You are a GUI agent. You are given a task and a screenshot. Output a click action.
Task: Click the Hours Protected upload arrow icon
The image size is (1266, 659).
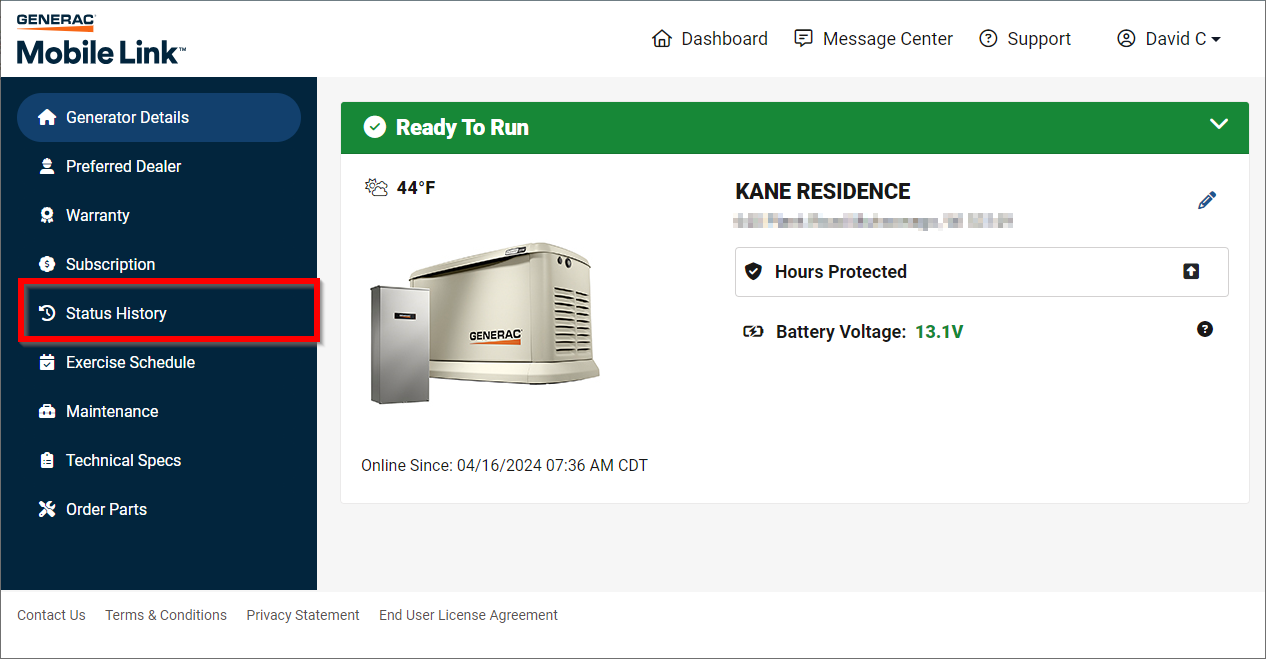pyautogui.click(x=1191, y=271)
